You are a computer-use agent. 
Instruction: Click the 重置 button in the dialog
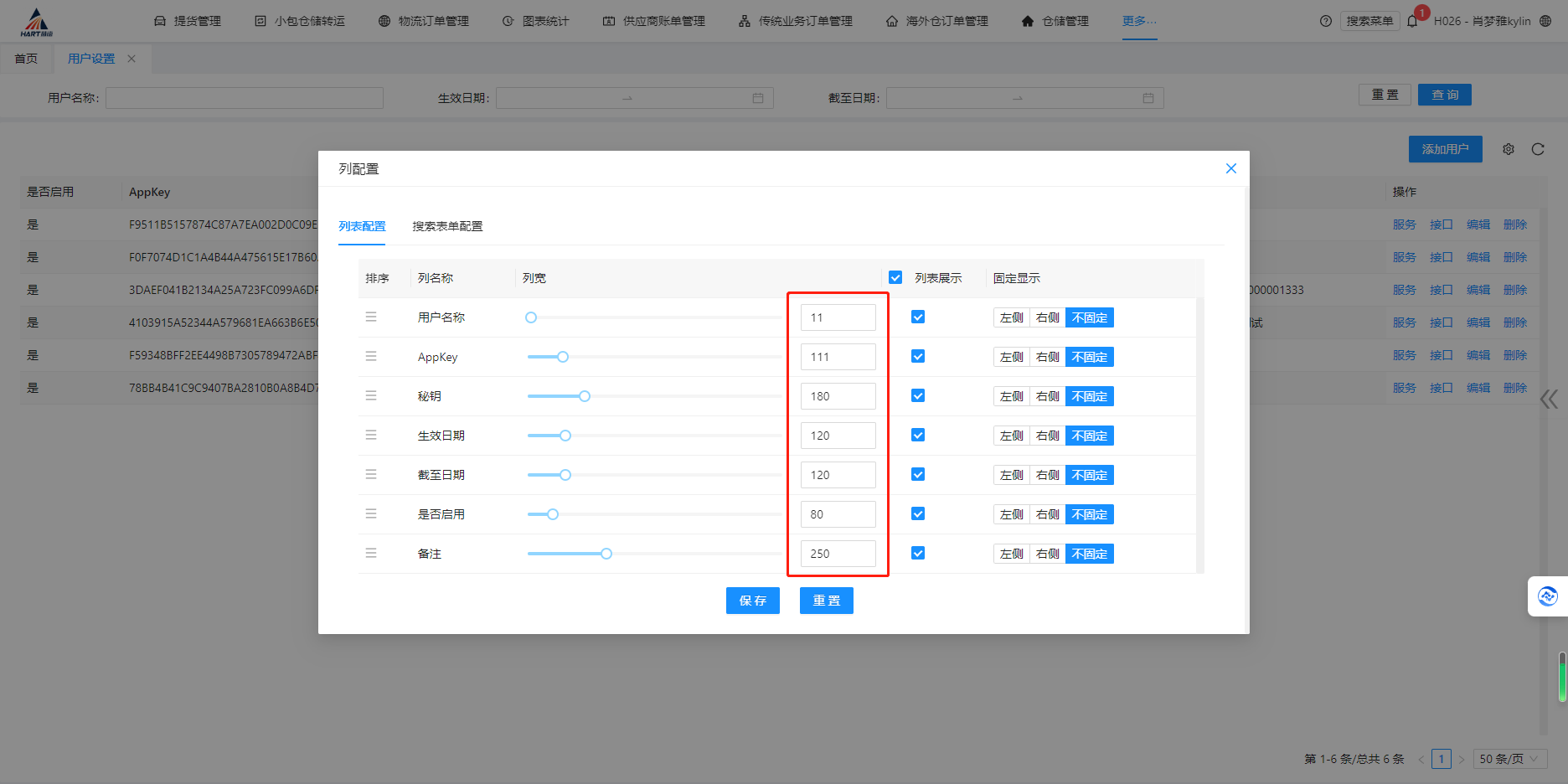point(826,601)
